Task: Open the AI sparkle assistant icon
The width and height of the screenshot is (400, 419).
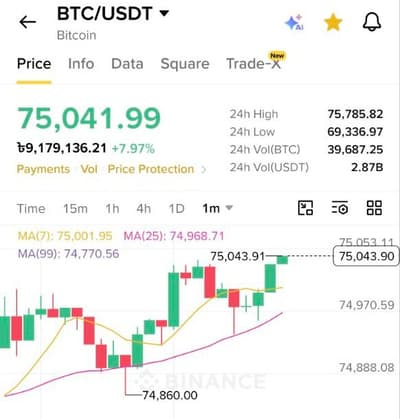Action: click(x=294, y=22)
